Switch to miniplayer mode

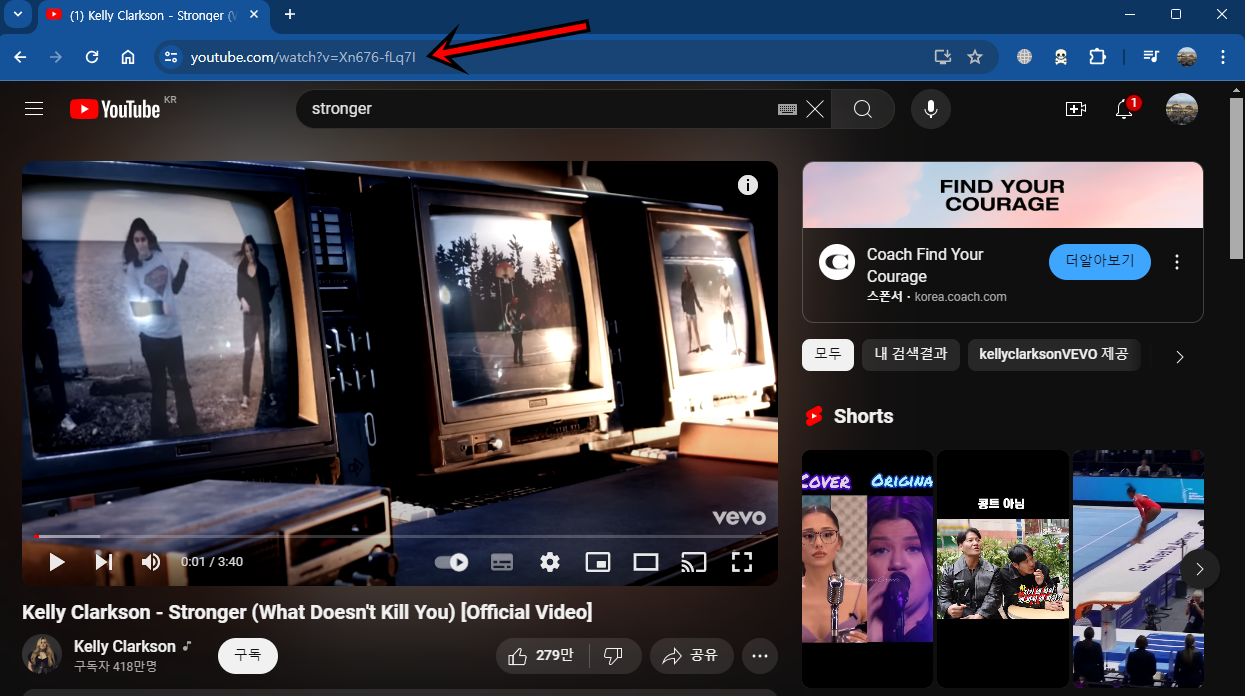tap(598, 562)
